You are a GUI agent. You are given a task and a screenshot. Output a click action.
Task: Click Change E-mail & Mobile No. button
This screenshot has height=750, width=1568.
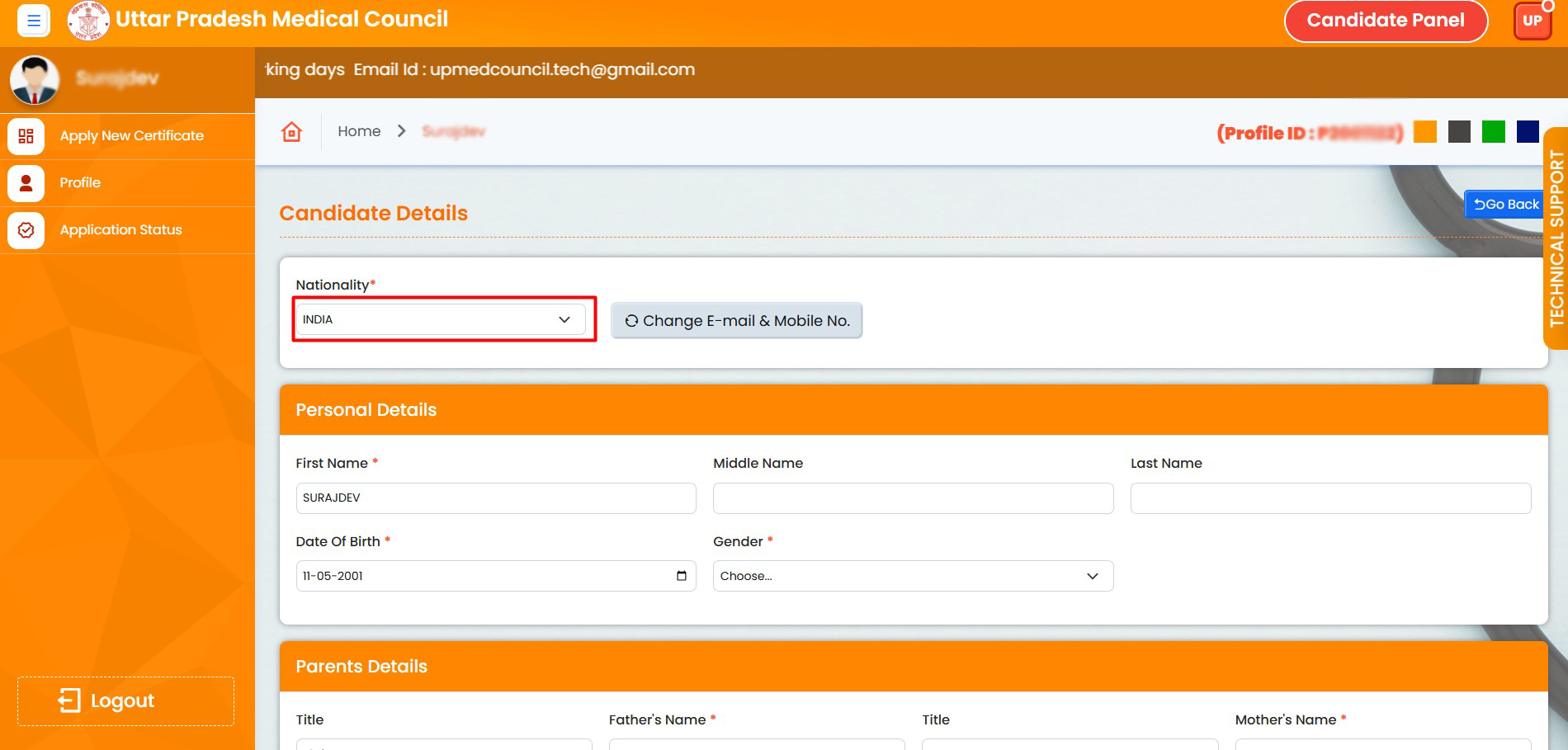(x=736, y=321)
